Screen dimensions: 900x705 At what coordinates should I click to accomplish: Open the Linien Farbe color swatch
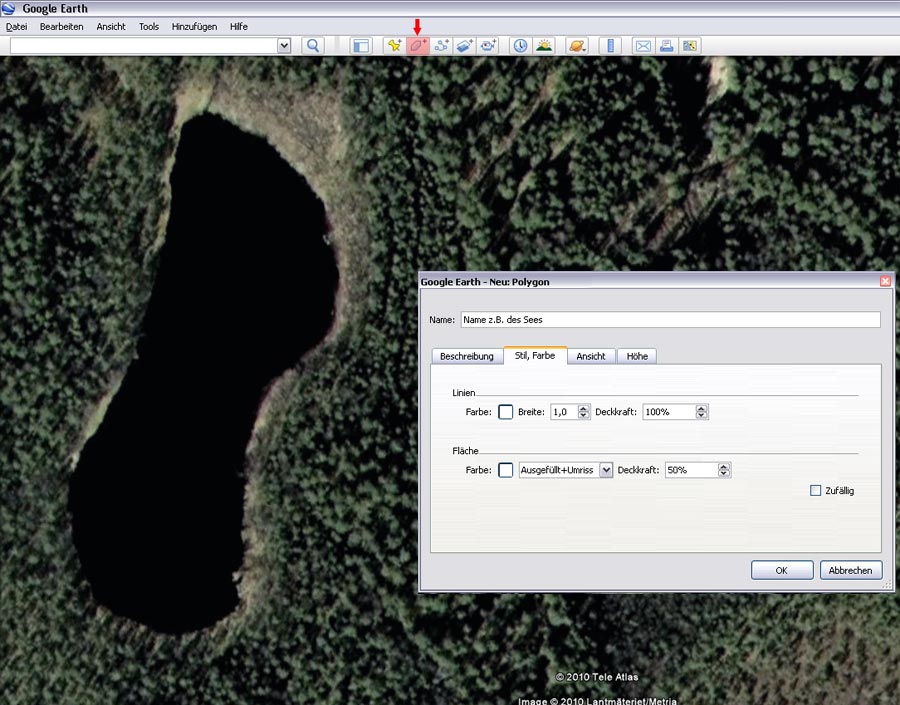(506, 412)
